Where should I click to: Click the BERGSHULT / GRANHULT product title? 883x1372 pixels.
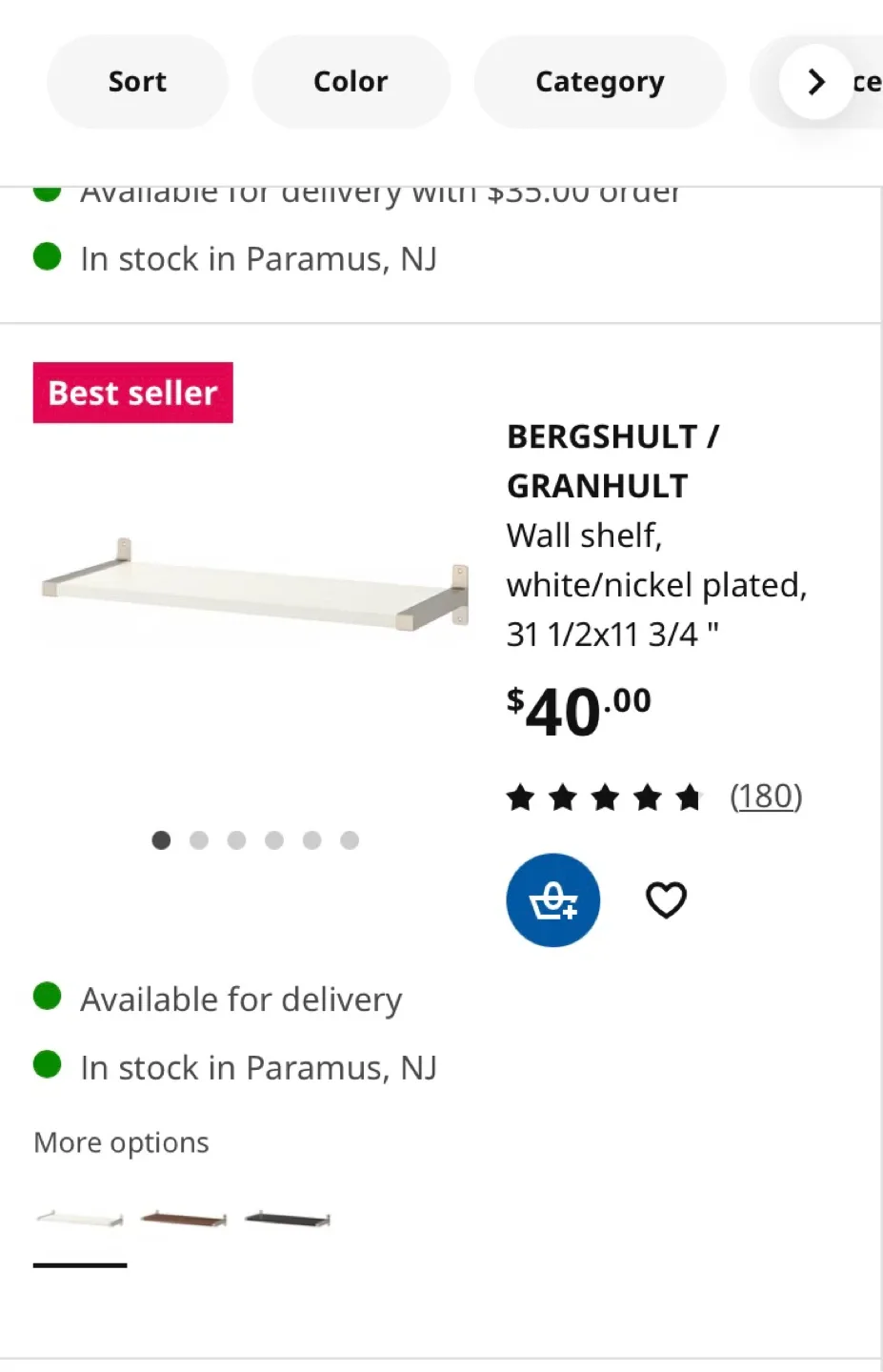pyautogui.click(x=613, y=460)
